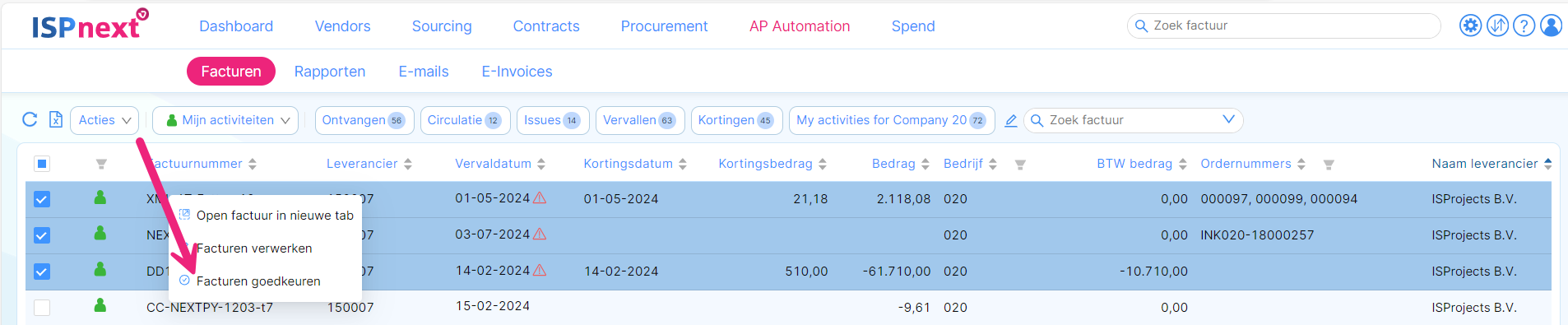Click the Issues 14 filter button
Screen dimensions: 1568x325
coord(553,120)
